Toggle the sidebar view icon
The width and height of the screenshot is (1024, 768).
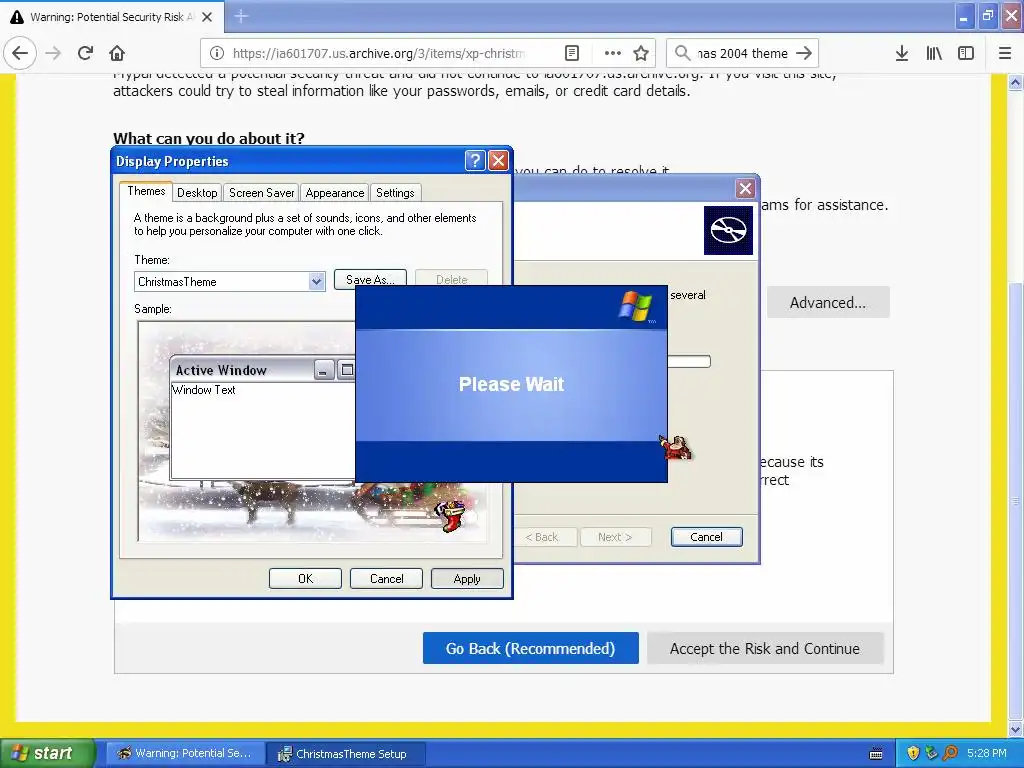point(966,53)
